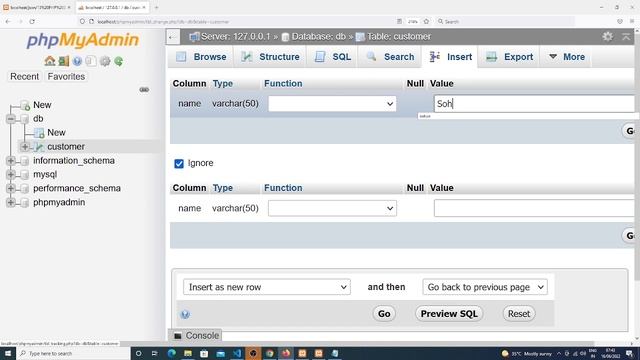Click the empty second name Value field
The width and height of the screenshot is (640, 360).
(x=535, y=209)
